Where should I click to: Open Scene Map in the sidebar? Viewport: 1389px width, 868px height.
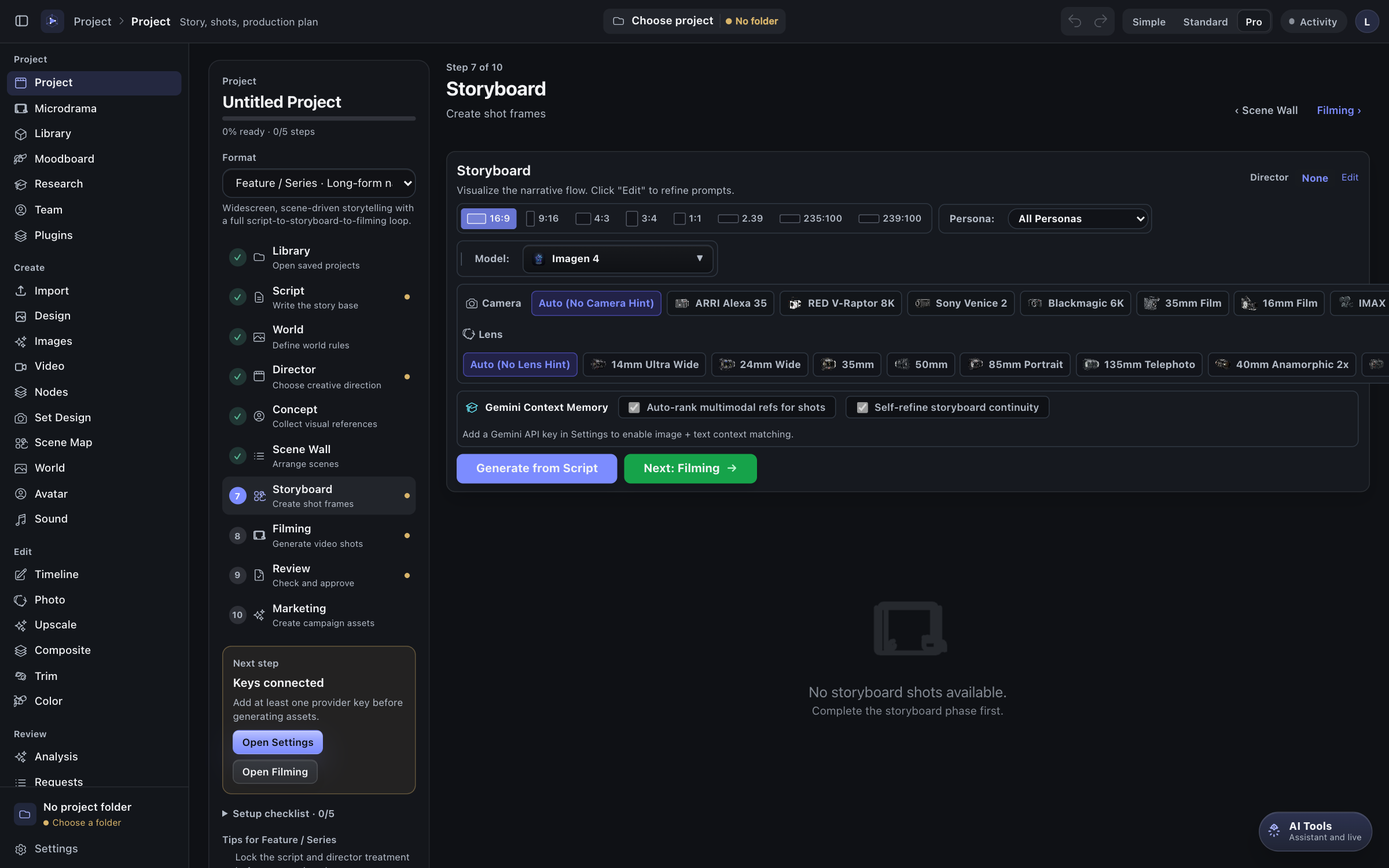[94, 442]
